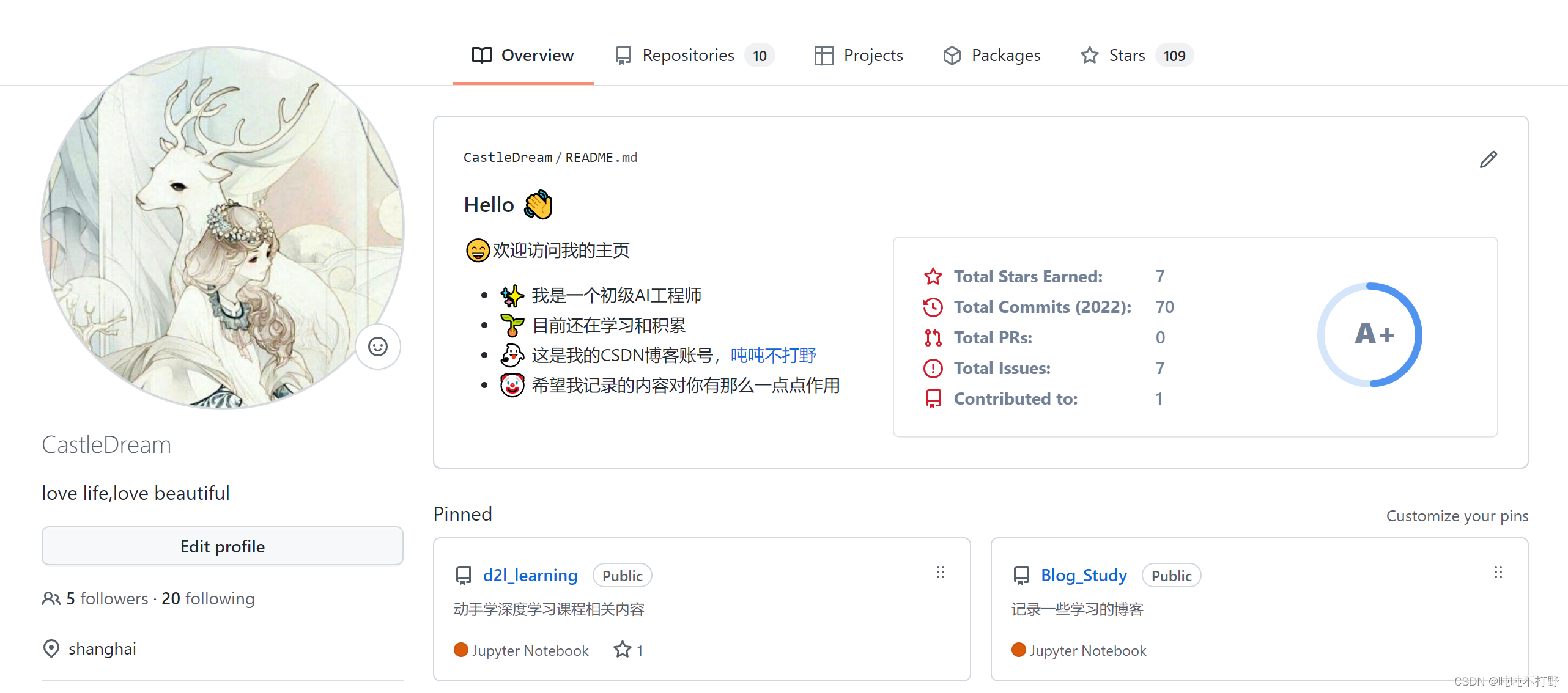Open the d2l_learning repository link

tap(530, 575)
